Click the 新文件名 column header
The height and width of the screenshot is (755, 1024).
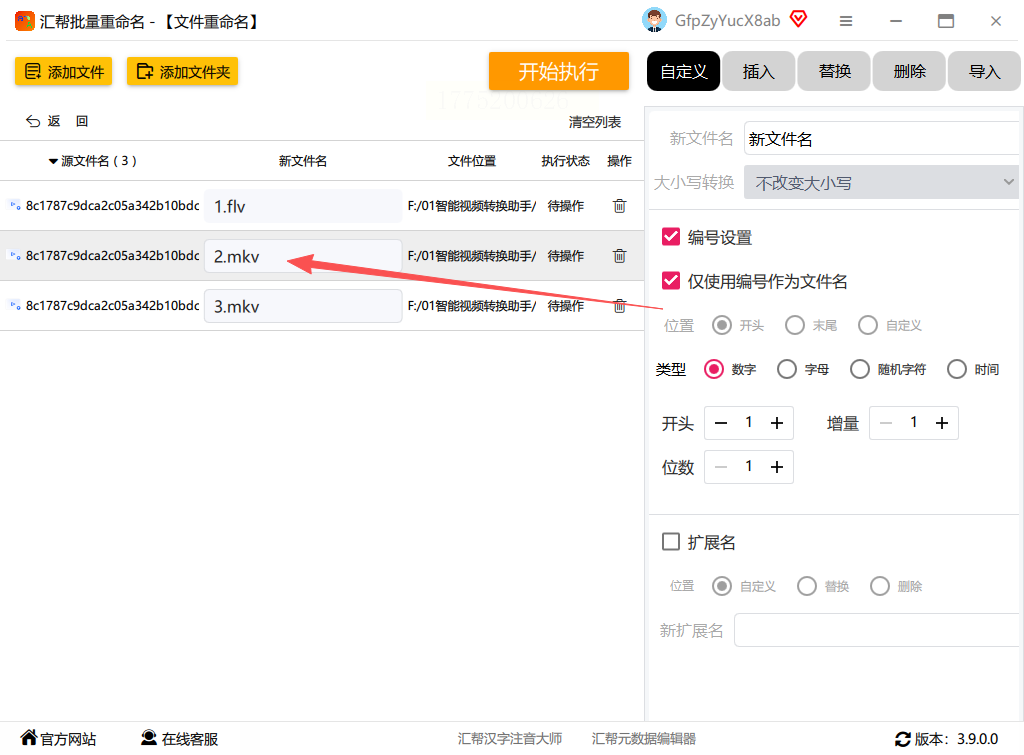pos(303,161)
